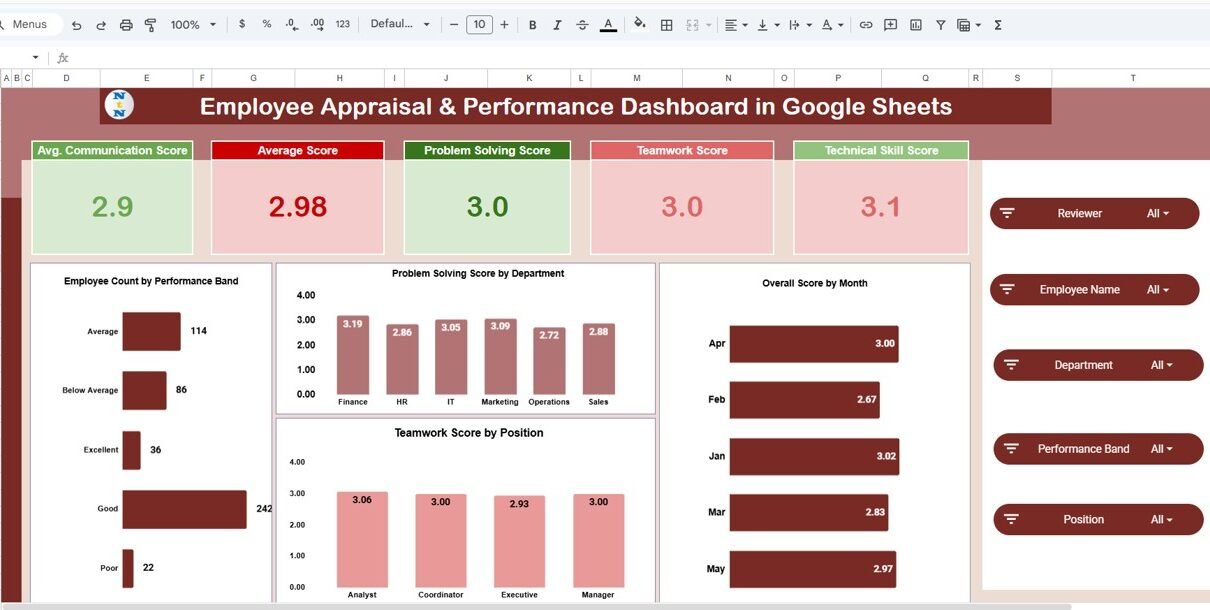Toggle bold formatting
This screenshot has height=610, width=1210.
[532, 25]
